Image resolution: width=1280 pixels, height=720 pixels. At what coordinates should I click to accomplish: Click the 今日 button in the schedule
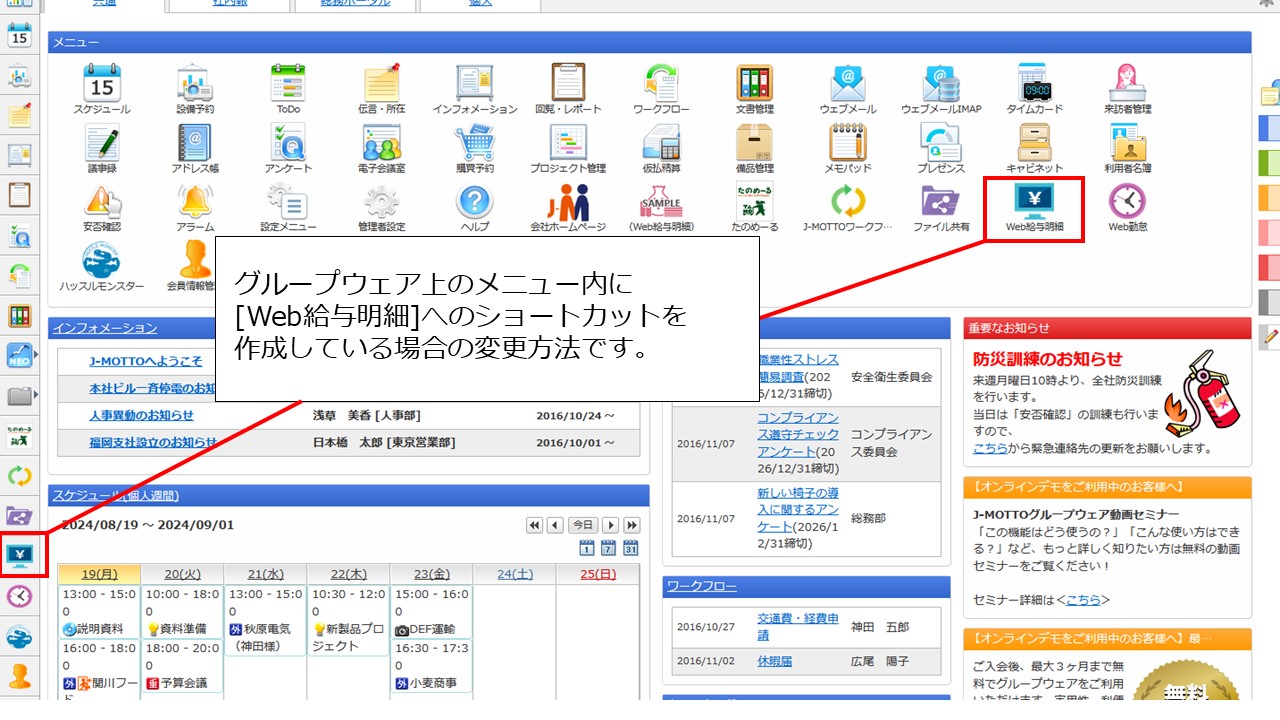click(x=582, y=525)
